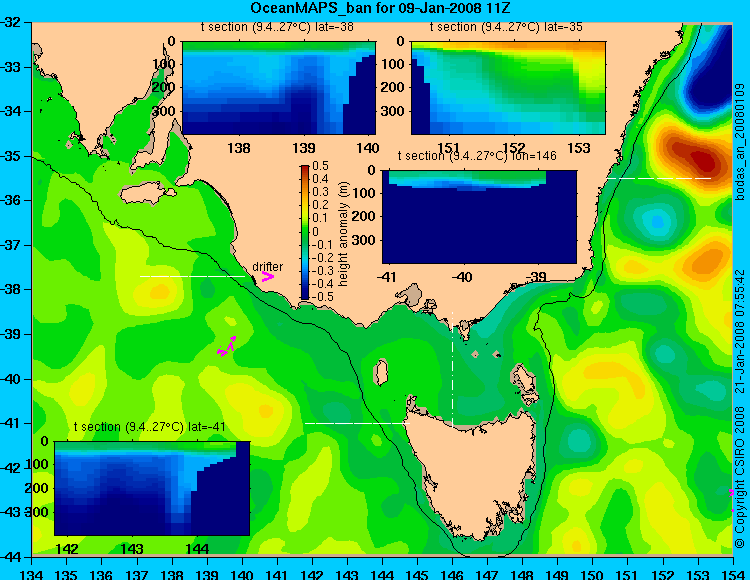Click the 't section (9.4..27°C) lat=-35' heading
Viewport: 750px width, 580px height.
tap(506, 27)
